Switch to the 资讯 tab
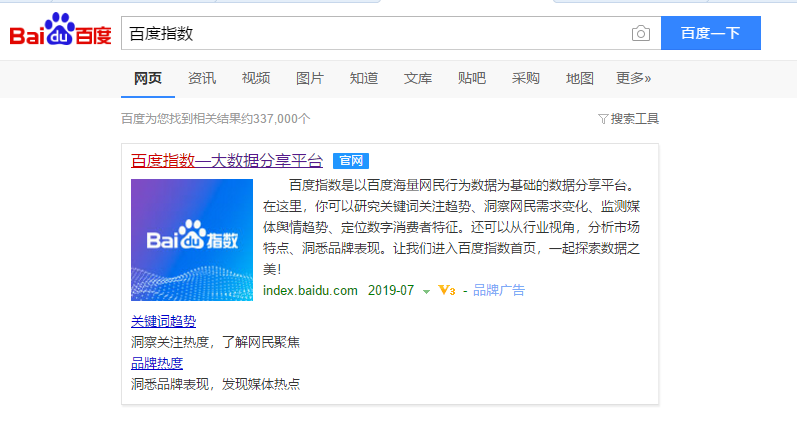 tap(202, 78)
